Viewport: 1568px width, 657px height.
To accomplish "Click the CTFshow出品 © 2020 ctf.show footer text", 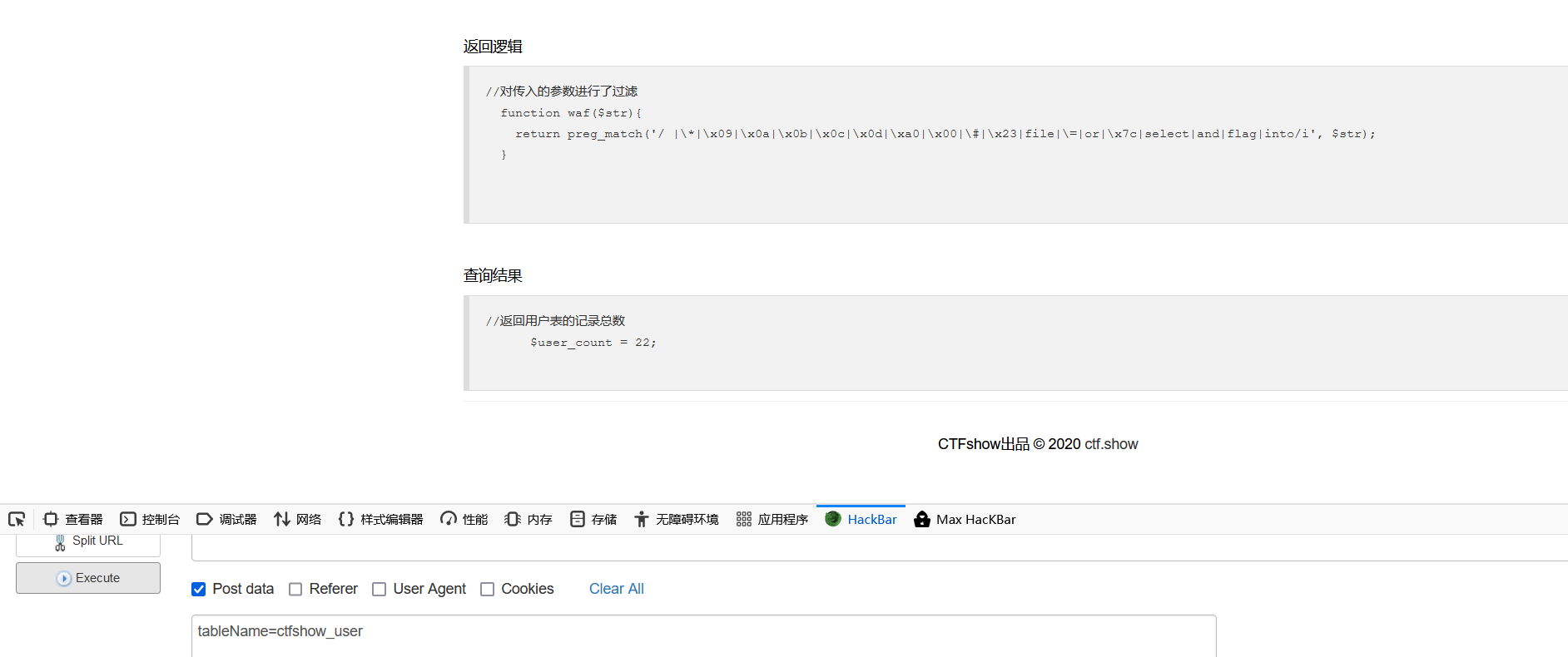I will pyautogui.click(x=1038, y=444).
